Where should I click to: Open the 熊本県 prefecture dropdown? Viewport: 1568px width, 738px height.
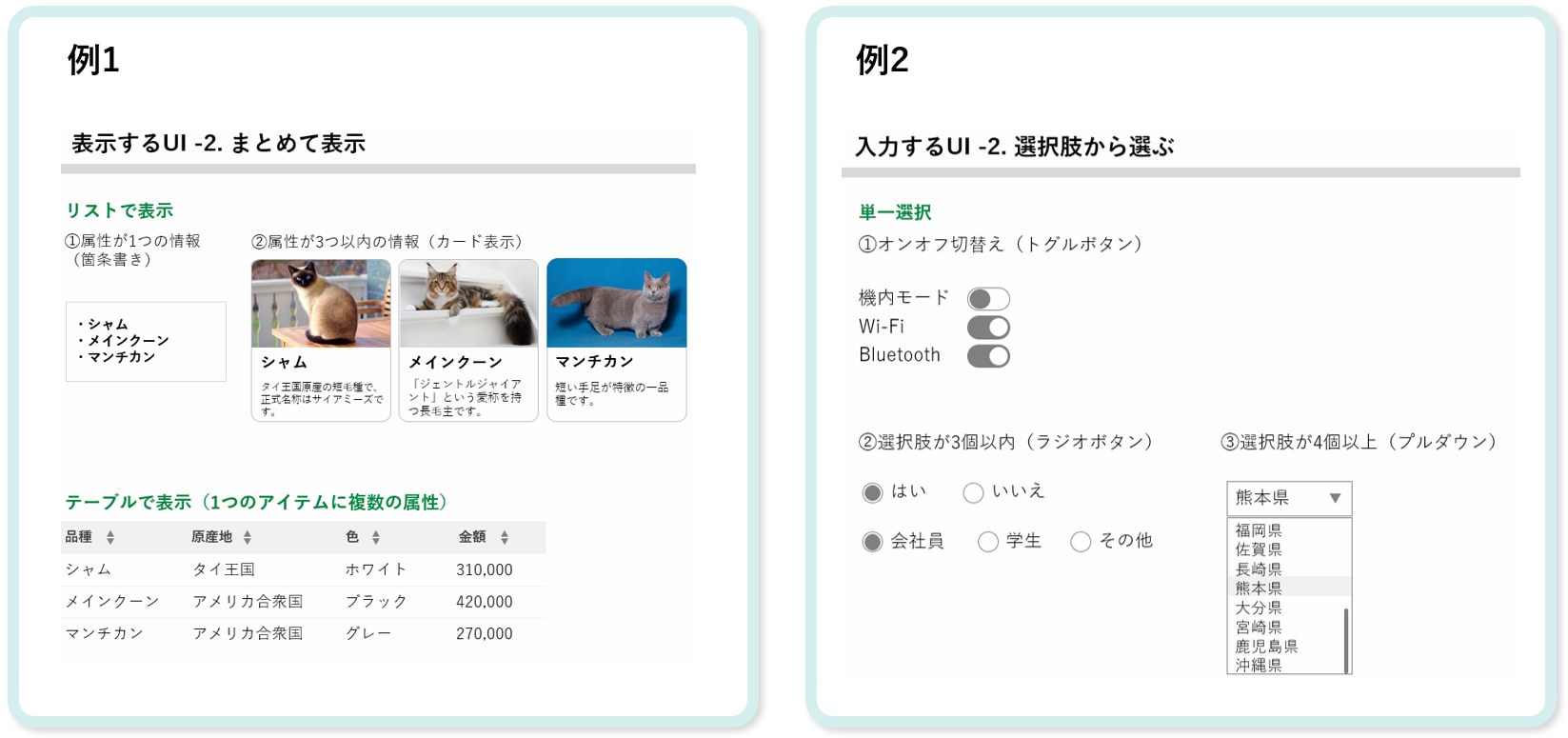(x=1289, y=498)
